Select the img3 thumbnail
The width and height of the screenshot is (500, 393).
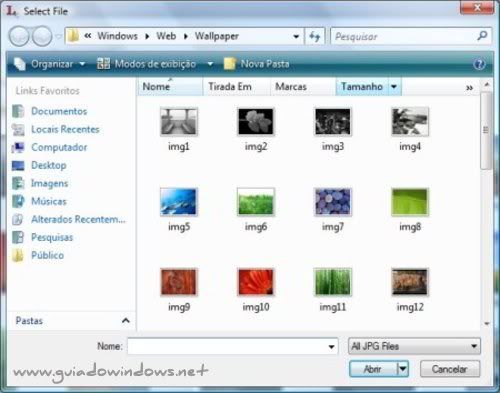[333, 121]
